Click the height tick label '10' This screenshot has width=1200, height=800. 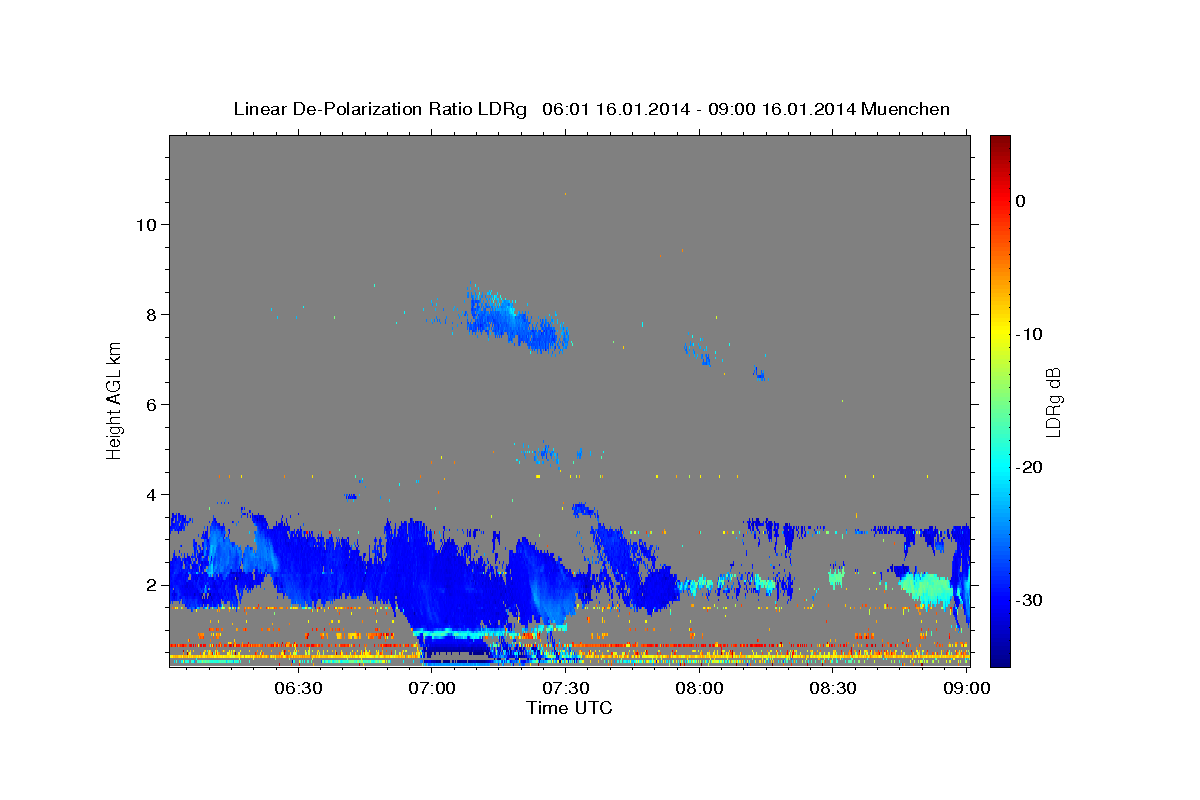tap(147, 224)
